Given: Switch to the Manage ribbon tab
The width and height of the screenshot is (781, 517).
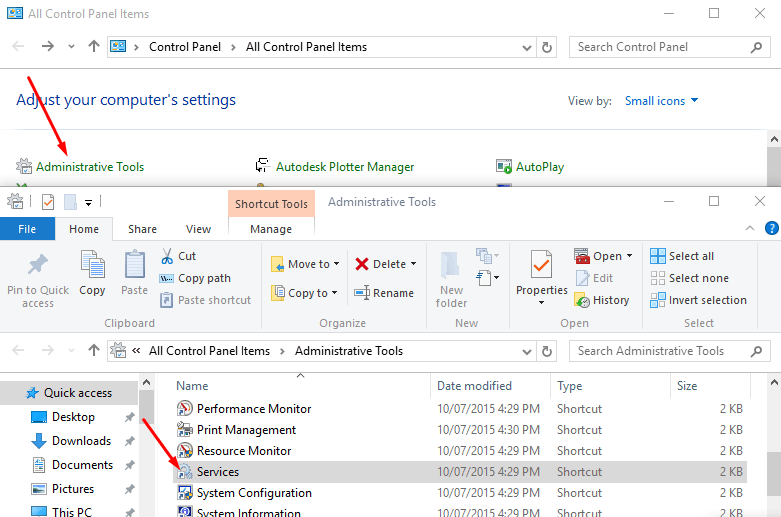Looking at the screenshot, I should 271,229.
